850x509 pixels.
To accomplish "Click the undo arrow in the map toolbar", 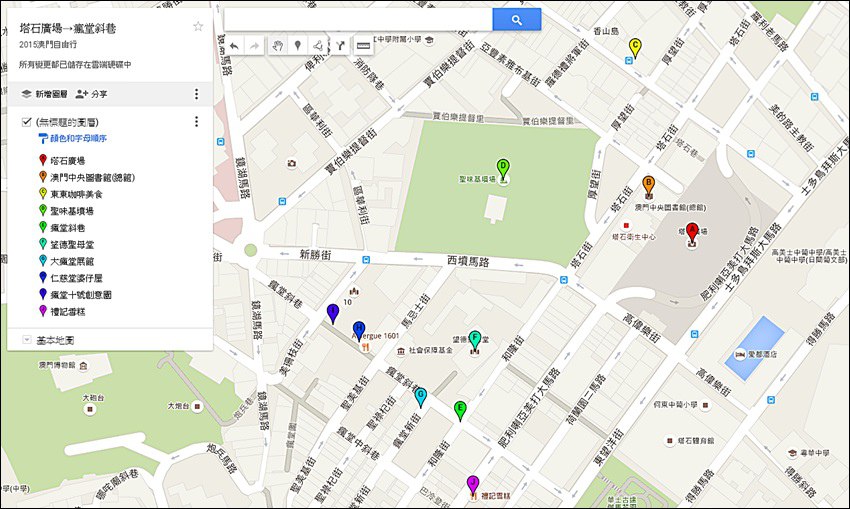I will tap(234, 45).
